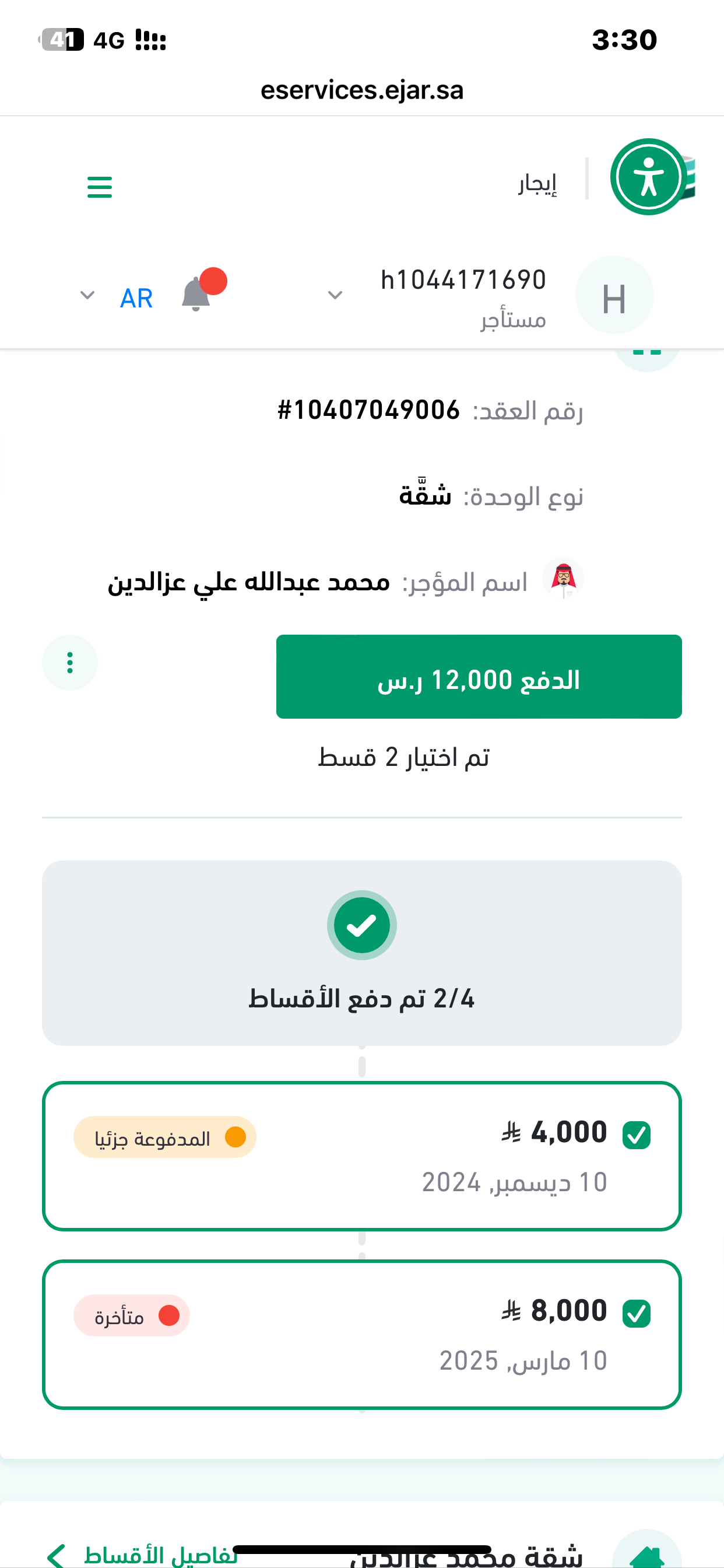Tap the user avatar letter H
Viewport: 724px width, 1568px height.
click(614, 296)
